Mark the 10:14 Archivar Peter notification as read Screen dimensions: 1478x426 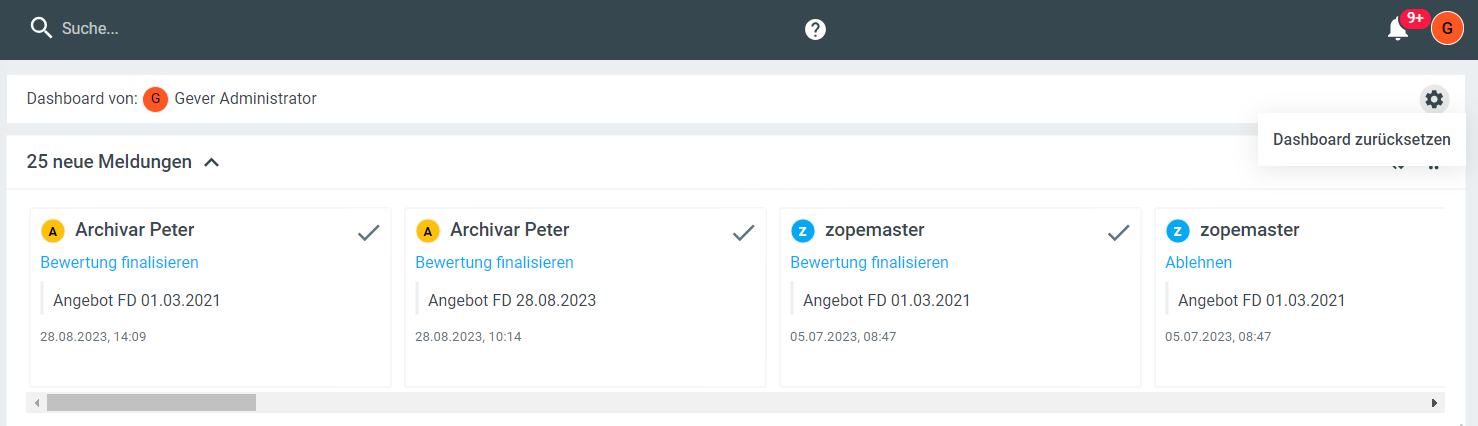pos(743,233)
